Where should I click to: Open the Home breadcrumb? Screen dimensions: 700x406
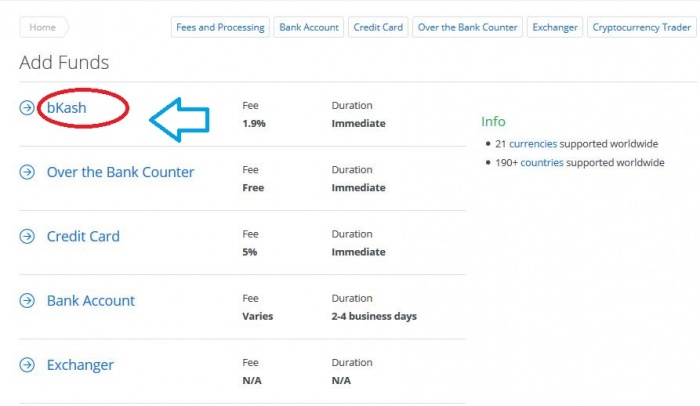[43, 27]
